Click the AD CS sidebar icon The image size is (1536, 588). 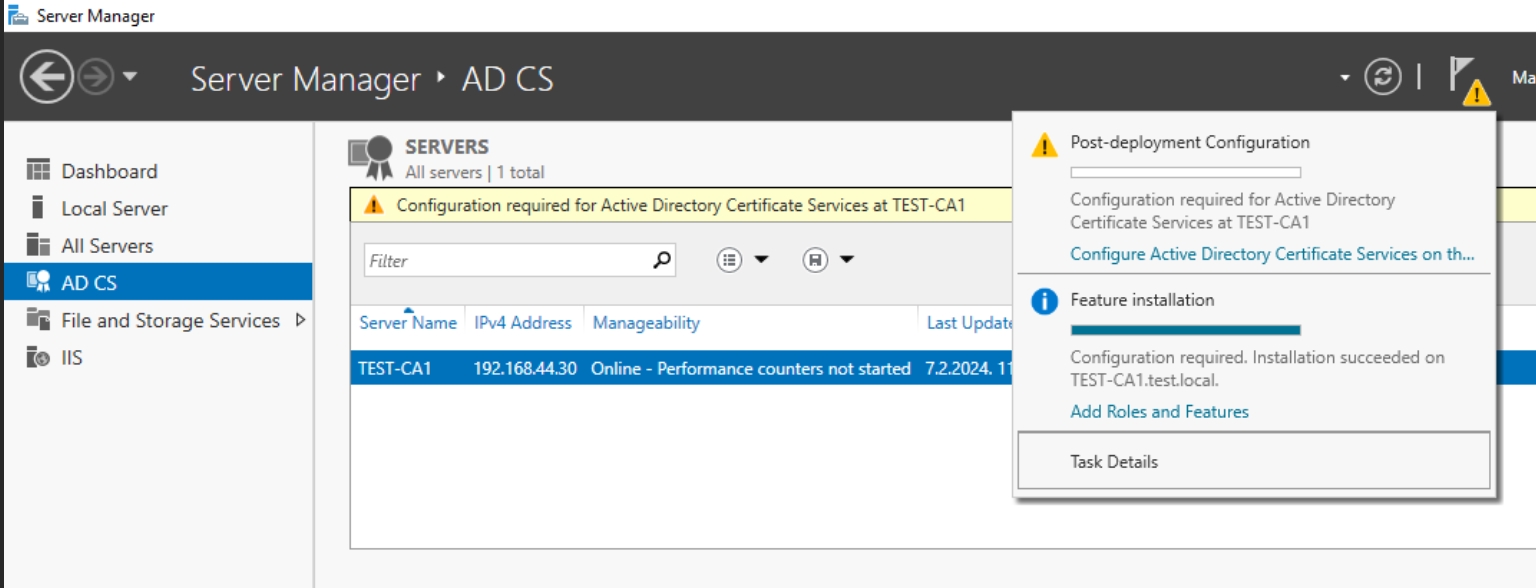(x=38, y=282)
